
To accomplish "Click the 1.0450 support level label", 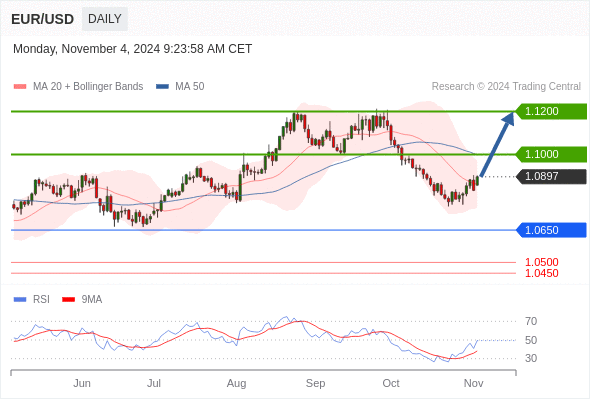I will coord(542,273).
